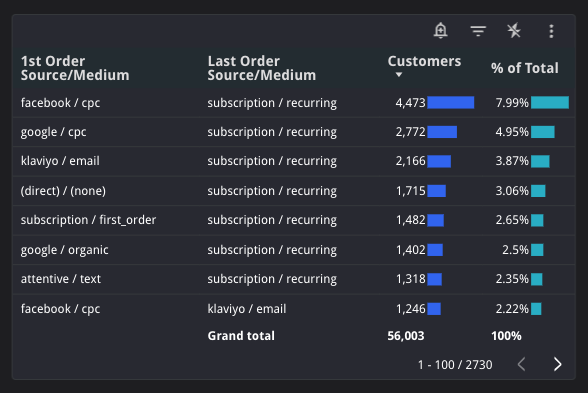Sort by Customers column header

click(x=424, y=61)
